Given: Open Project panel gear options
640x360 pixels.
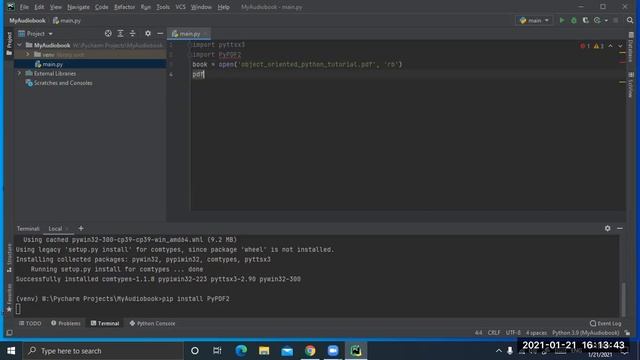Looking at the screenshot, I should [x=148, y=33].
